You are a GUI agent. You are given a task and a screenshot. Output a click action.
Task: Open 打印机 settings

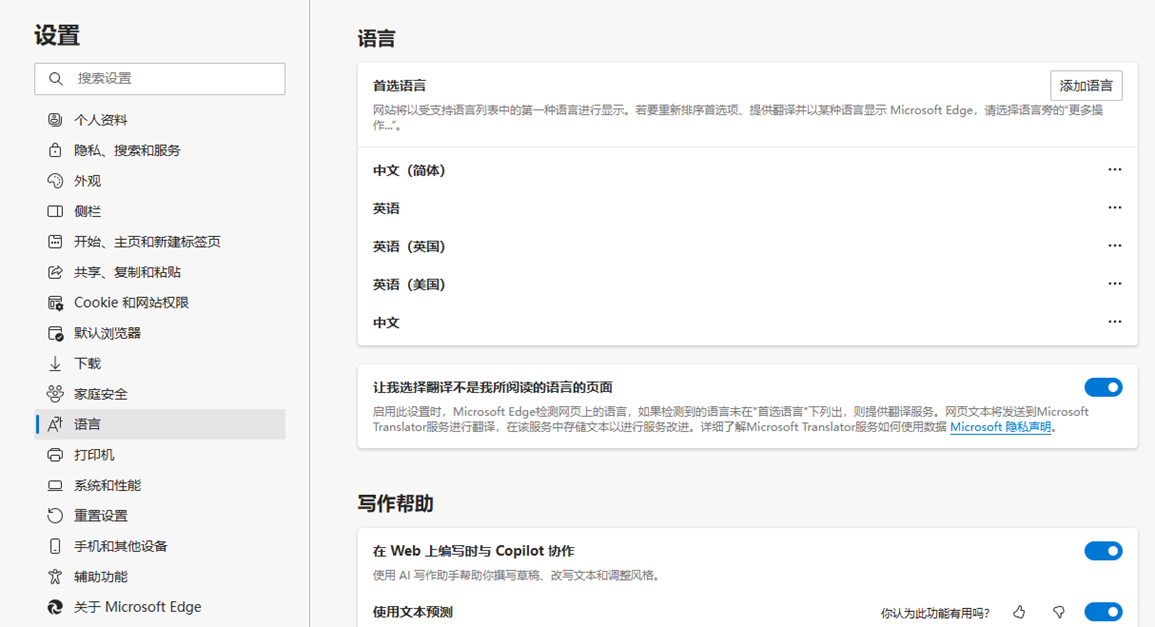(x=160, y=455)
